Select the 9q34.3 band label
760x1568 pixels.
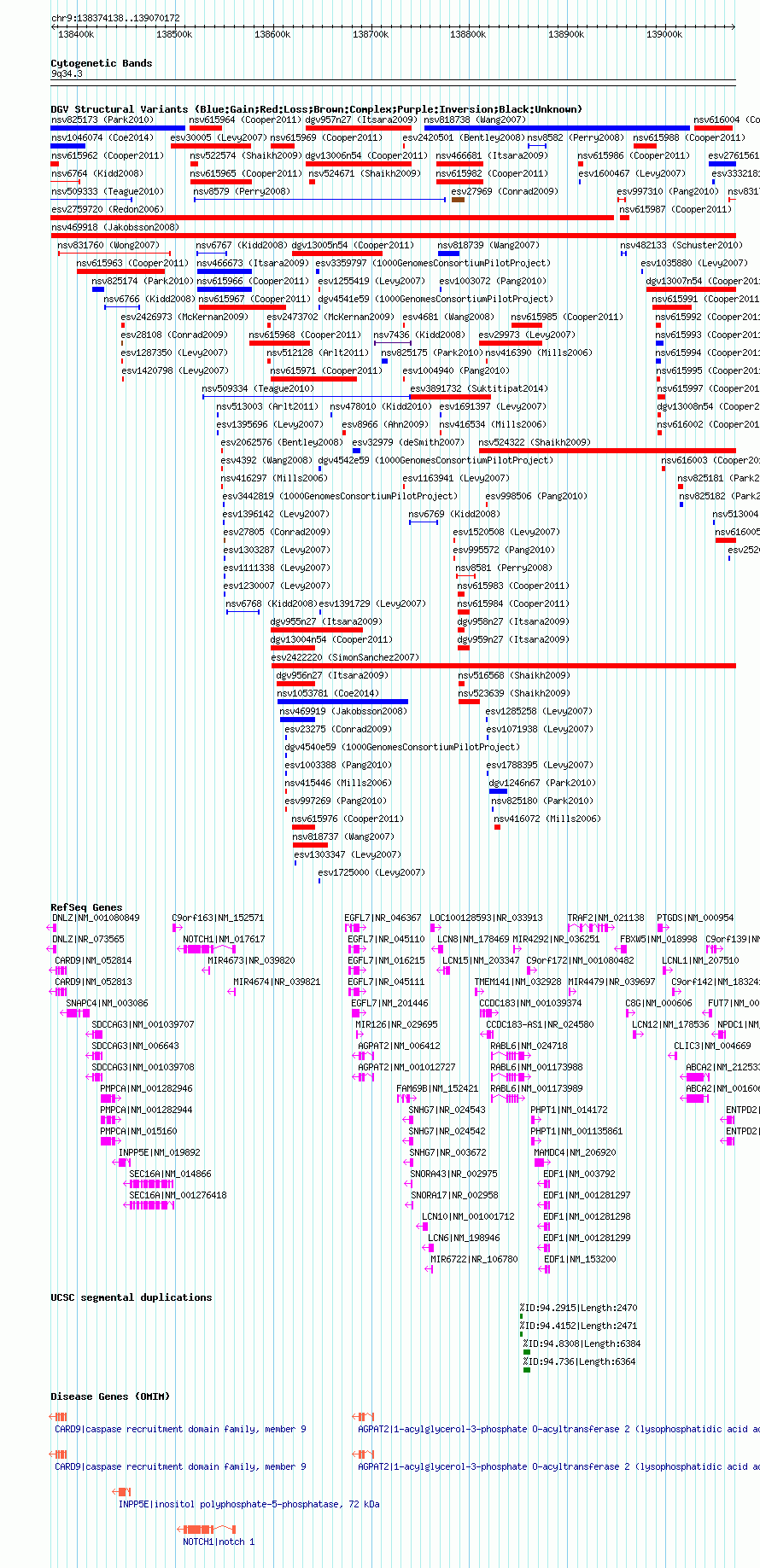click(x=67, y=74)
